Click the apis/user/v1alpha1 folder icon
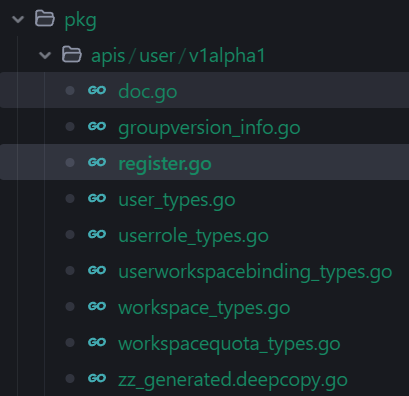The width and height of the screenshot is (409, 396). 72,54
